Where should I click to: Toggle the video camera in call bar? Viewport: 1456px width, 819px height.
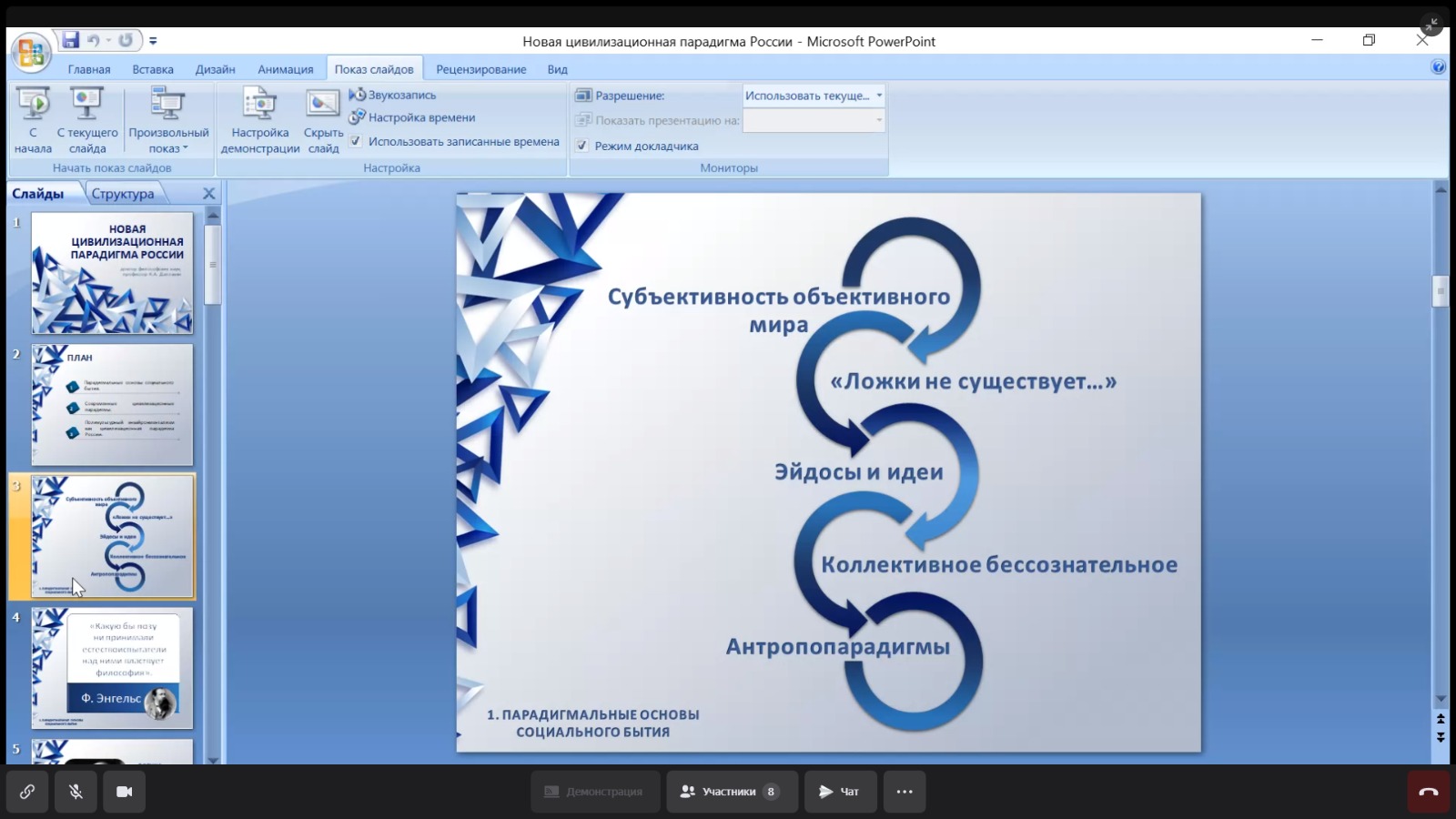tap(125, 792)
